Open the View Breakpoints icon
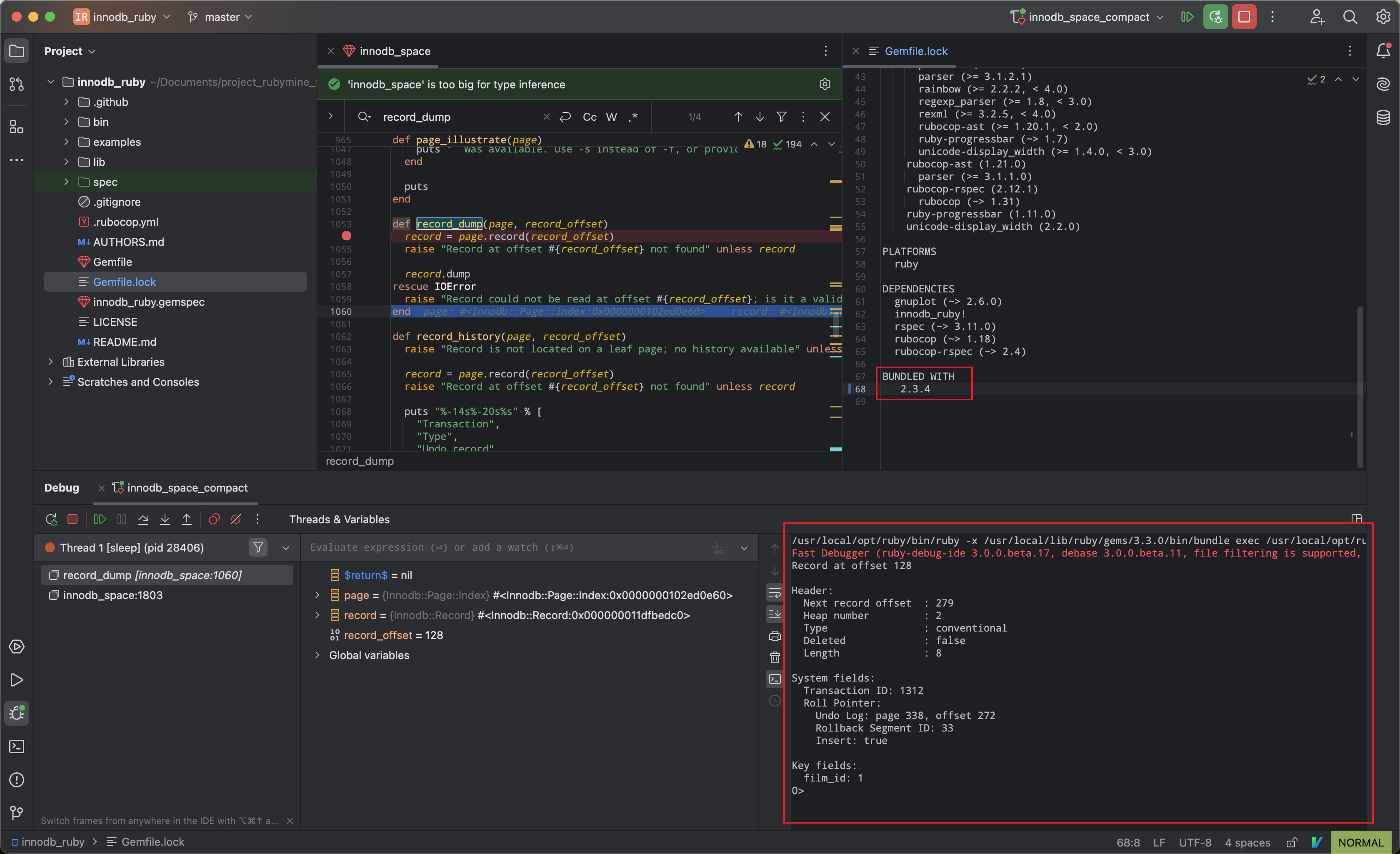 coord(214,519)
